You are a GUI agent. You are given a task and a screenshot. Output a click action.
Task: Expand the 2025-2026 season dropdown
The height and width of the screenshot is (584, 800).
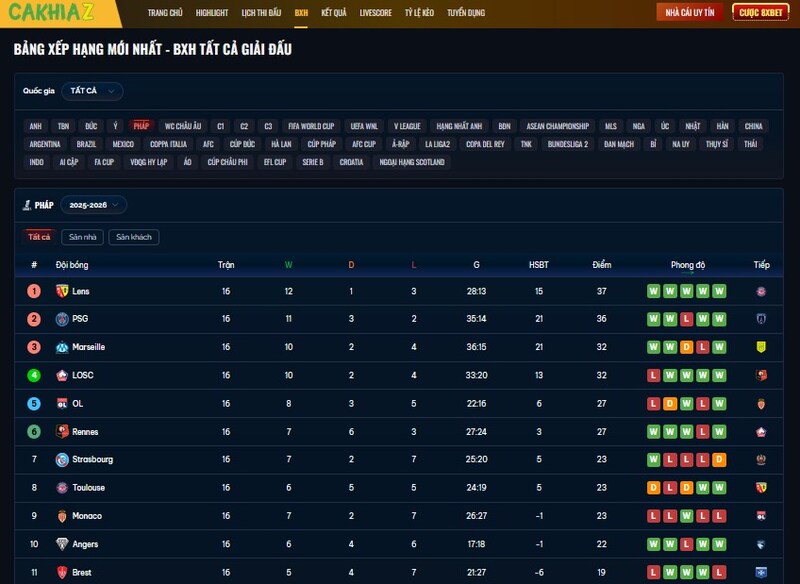(x=93, y=204)
